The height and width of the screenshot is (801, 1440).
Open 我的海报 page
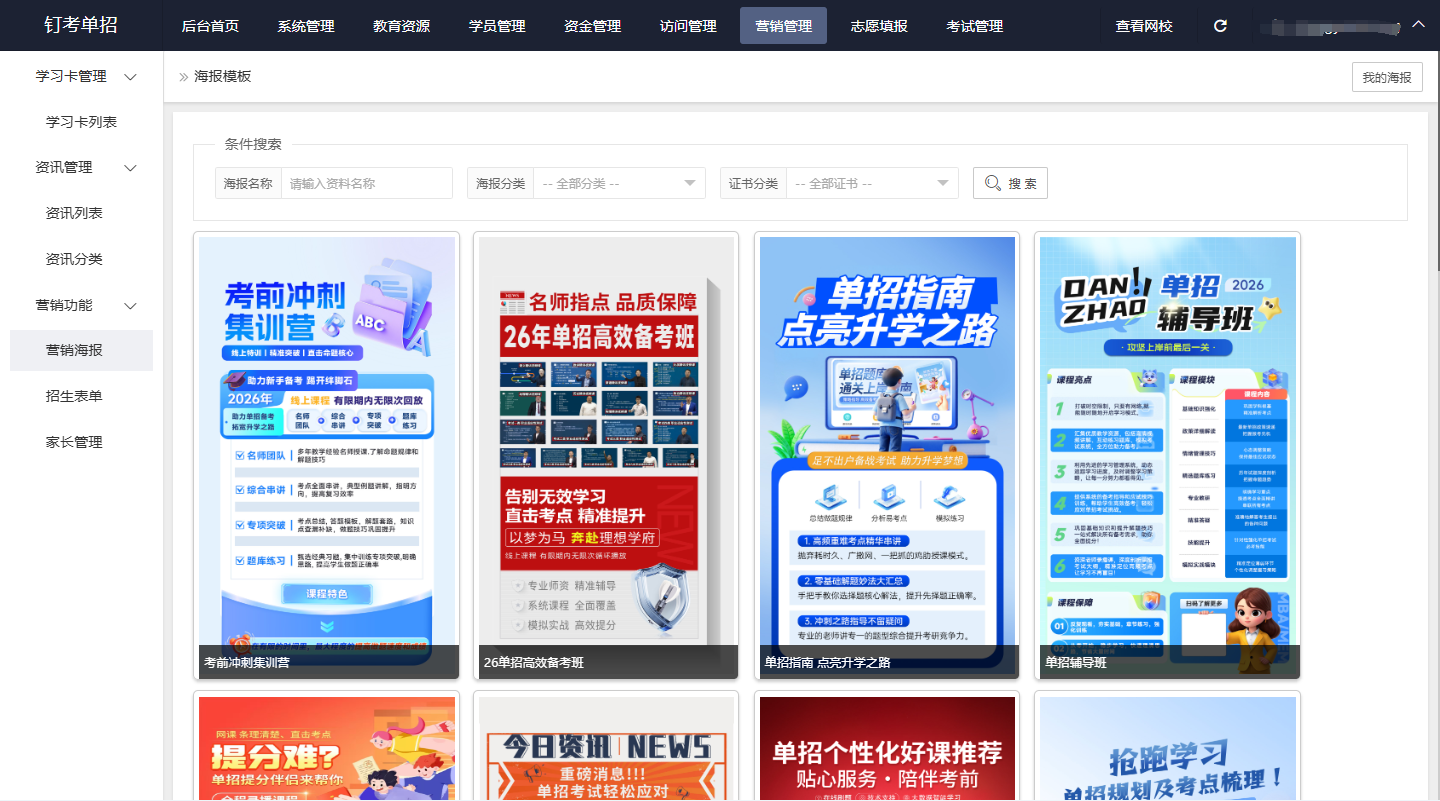pyautogui.click(x=1386, y=77)
